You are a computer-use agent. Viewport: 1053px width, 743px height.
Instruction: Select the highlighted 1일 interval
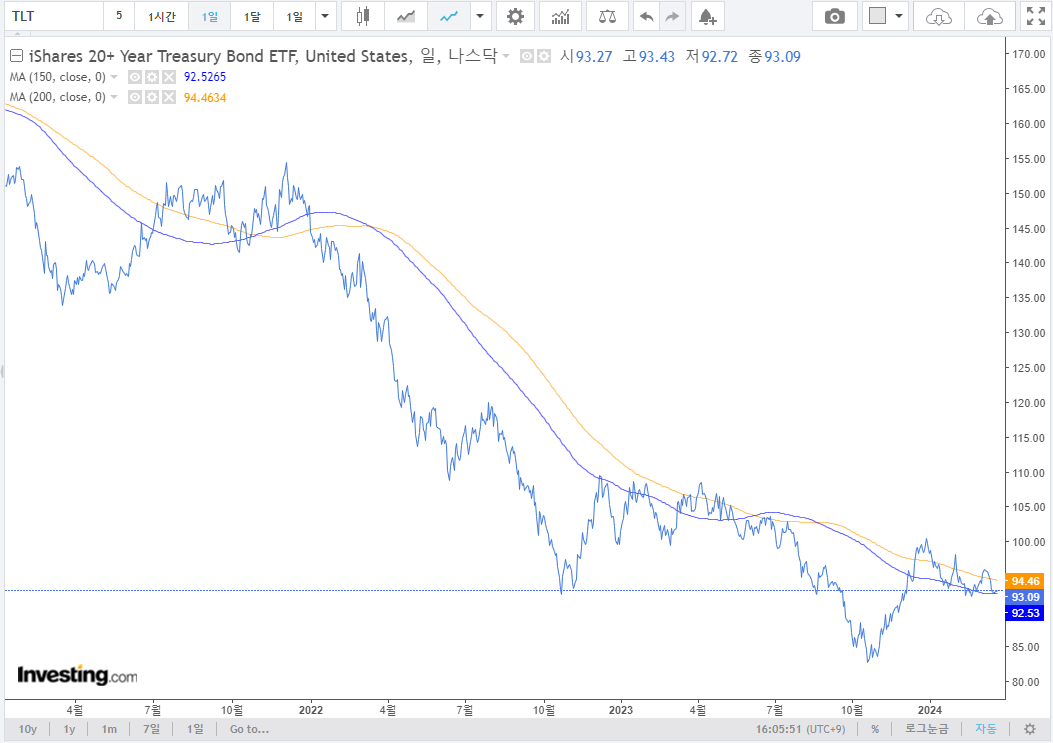pyautogui.click(x=210, y=16)
